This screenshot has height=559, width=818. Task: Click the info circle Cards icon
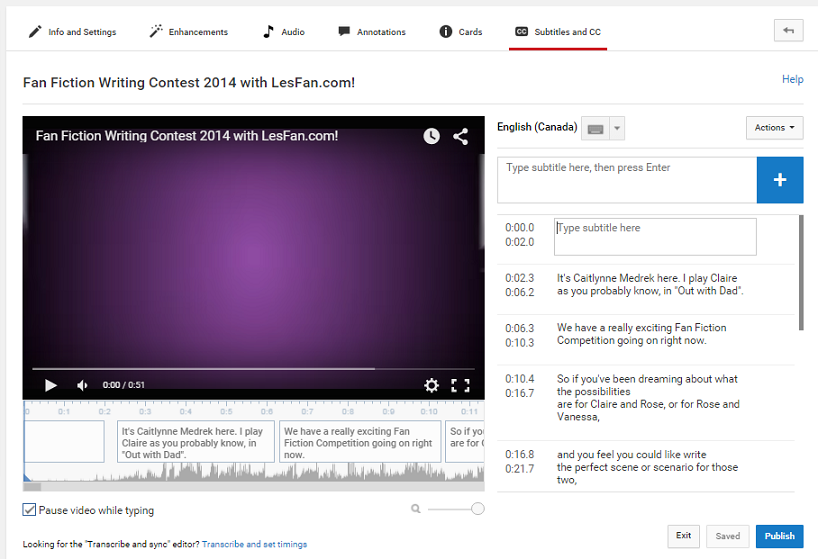click(446, 32)
